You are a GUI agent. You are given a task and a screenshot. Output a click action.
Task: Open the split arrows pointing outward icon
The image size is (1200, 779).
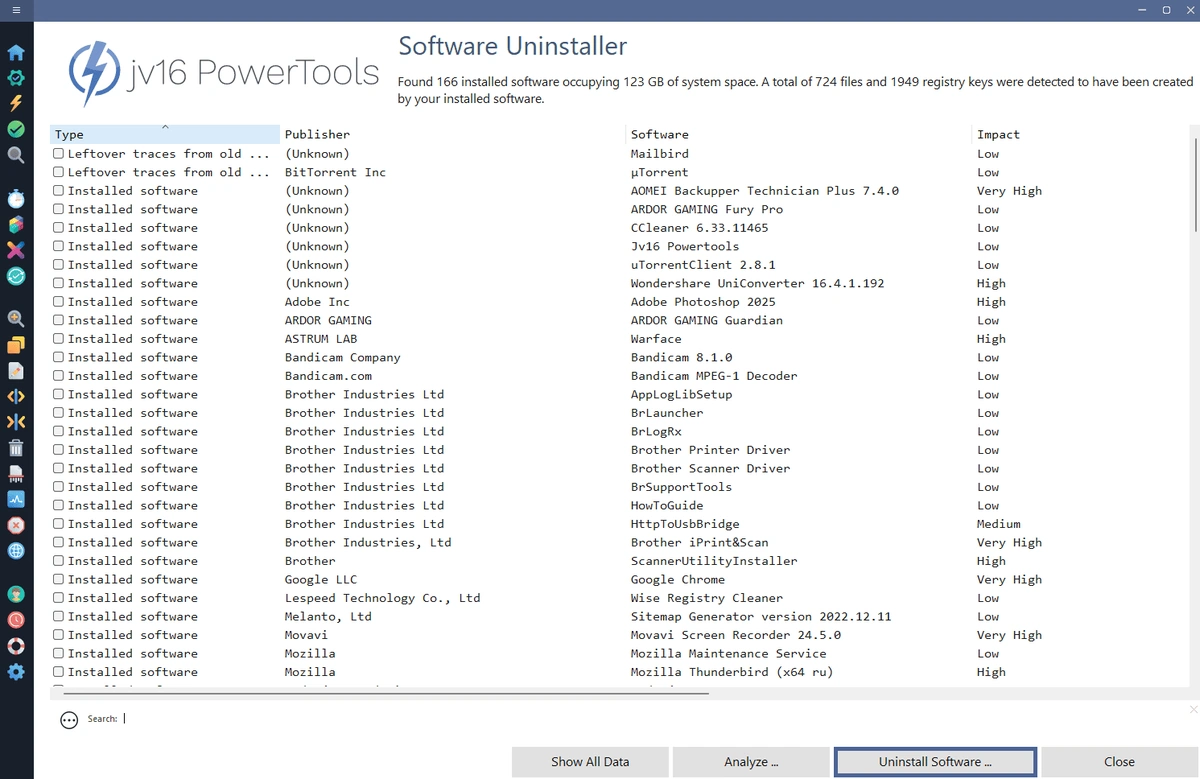[x=16, y=396]
